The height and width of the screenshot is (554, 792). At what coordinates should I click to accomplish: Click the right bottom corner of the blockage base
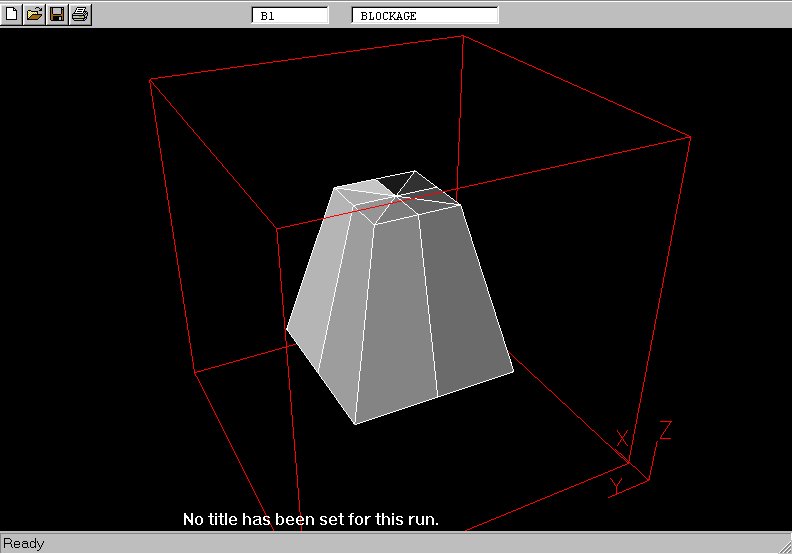[x=514, y=371]
